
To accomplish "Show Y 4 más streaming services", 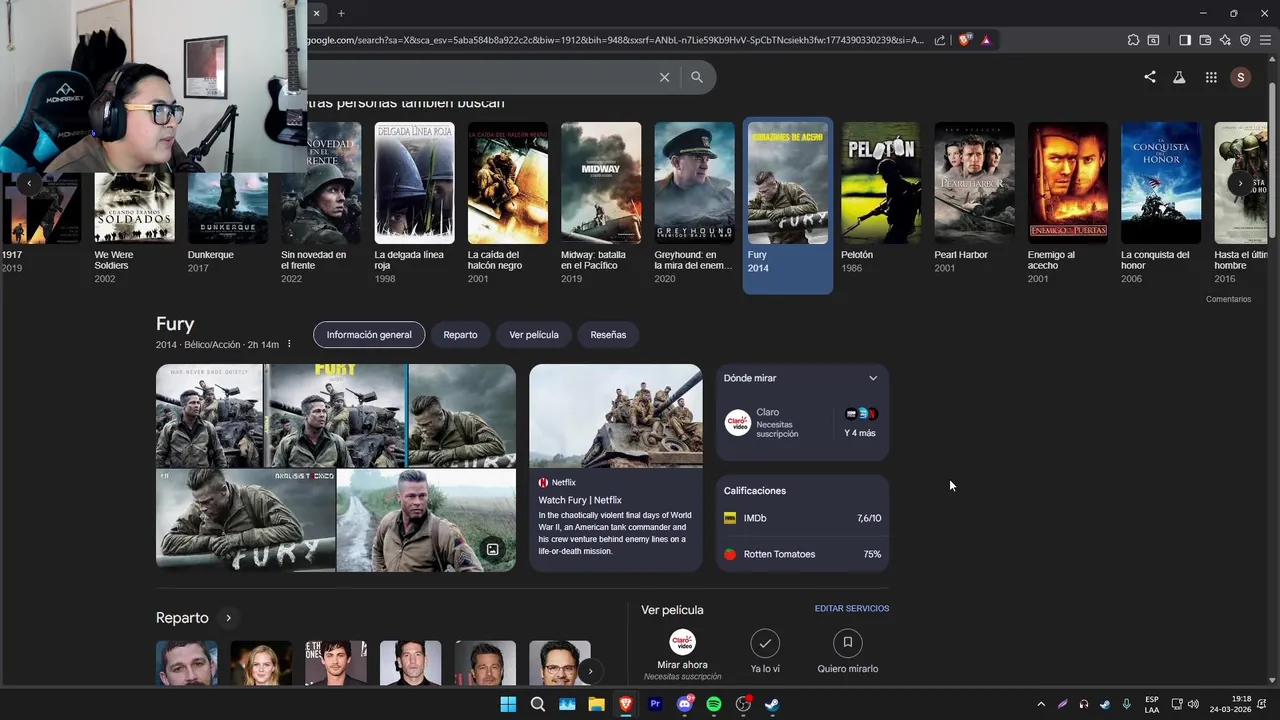I will [860, 424].
